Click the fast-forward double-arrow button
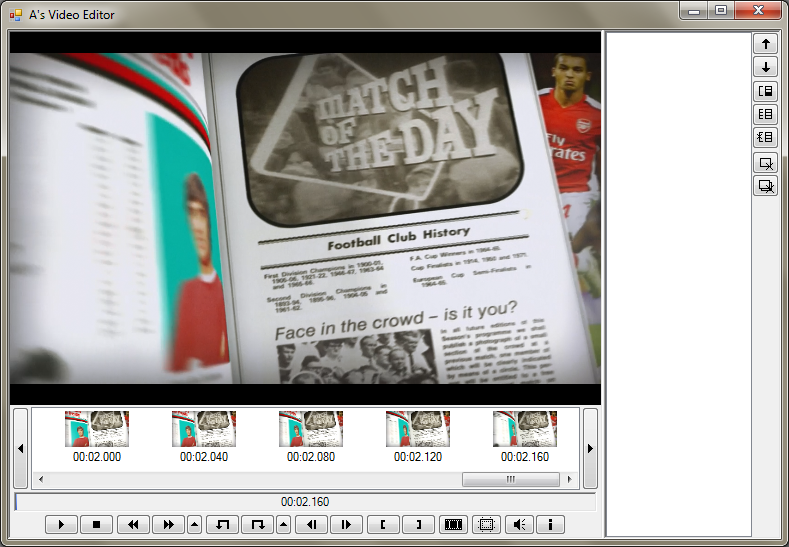This screenshot has width=789, height=547. pyautogui.click(x=169, y=524)
